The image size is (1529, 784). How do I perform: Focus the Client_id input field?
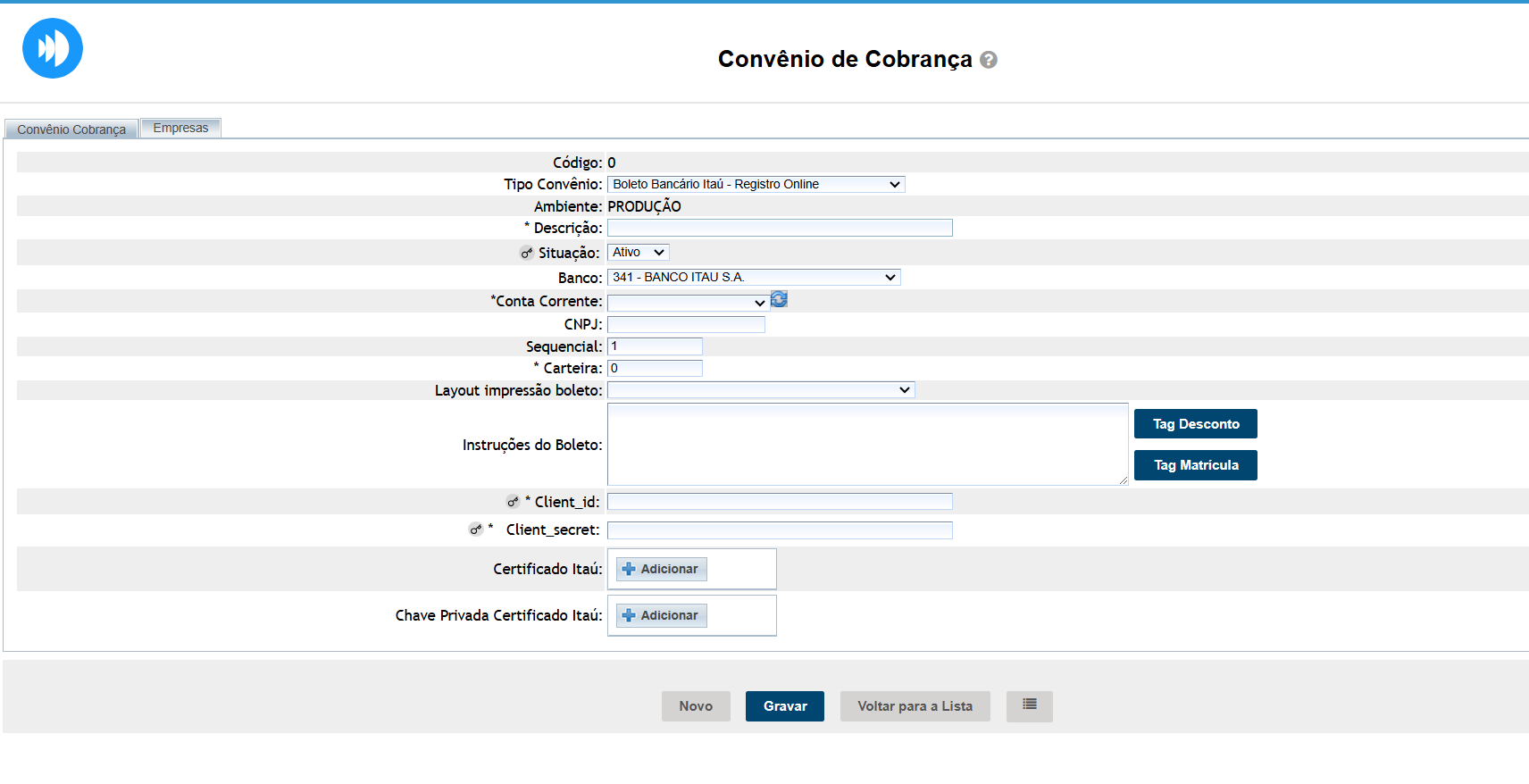tap(780, 502)
